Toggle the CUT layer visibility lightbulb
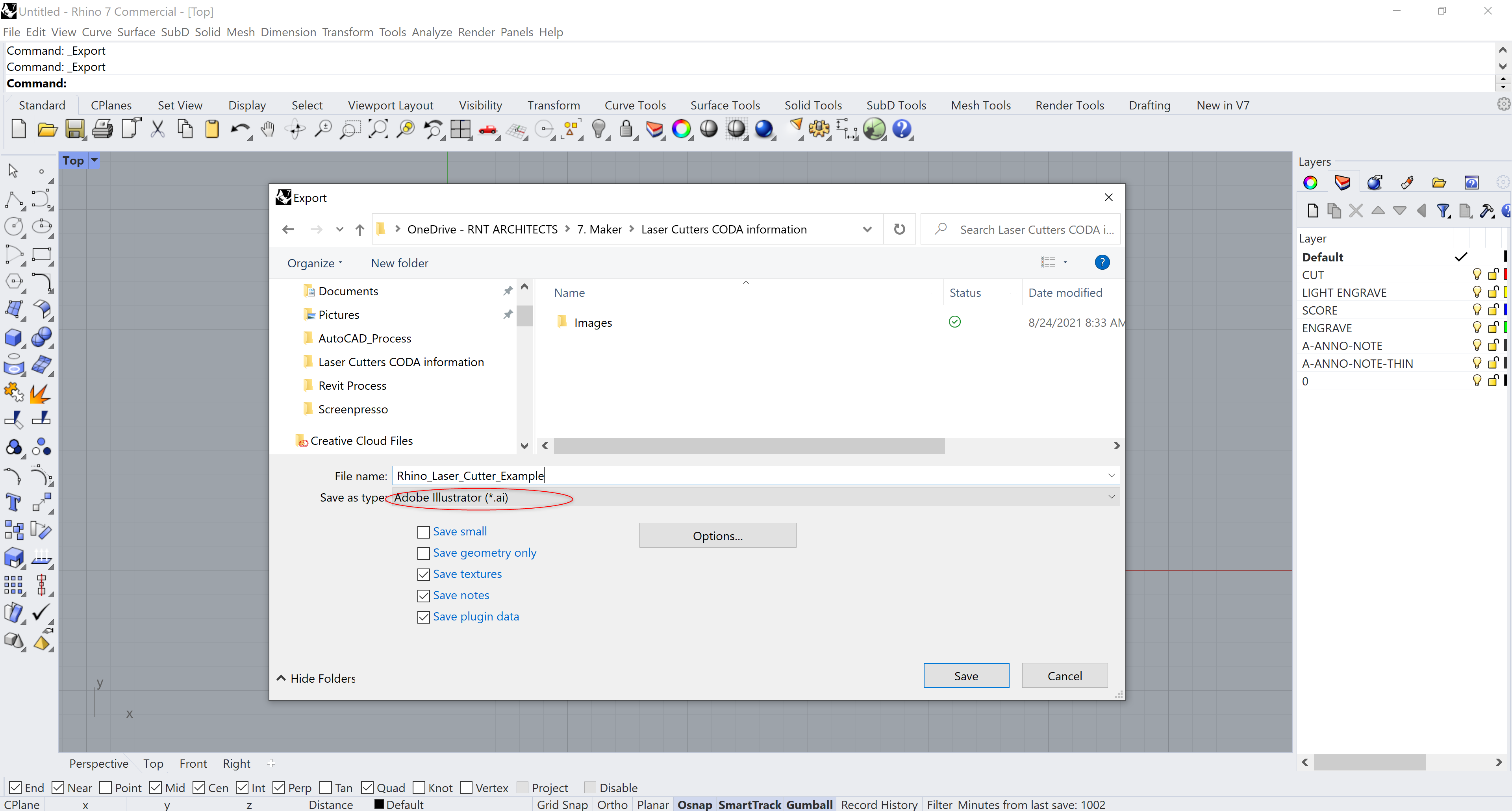The width and height of the screenshot is (1512, 811). (x=1477, y=274)
